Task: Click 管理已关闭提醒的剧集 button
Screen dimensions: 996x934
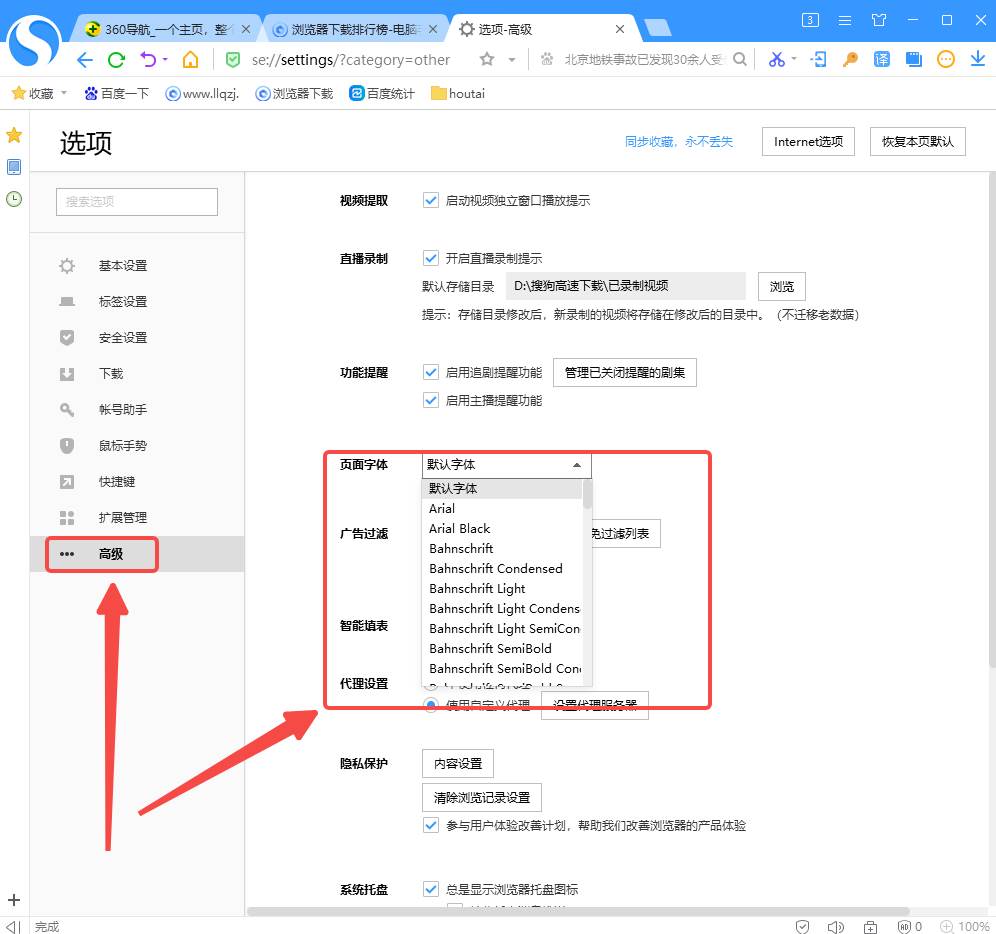Action: pyautogui.click(x=624, y=372)
